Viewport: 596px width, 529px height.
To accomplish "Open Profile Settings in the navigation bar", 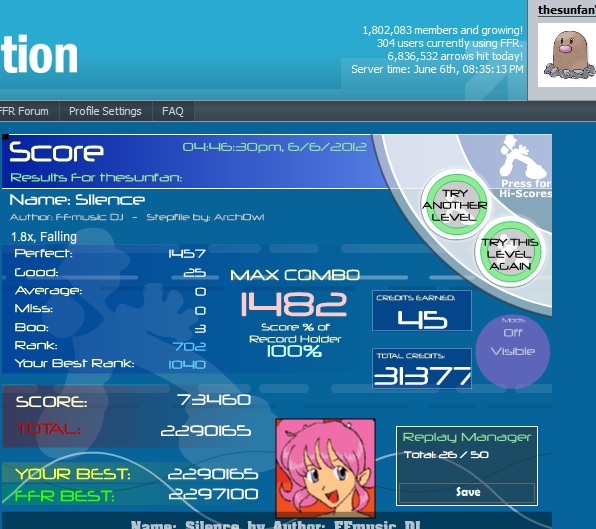I will pyautogui.click(x=105, y=111).
